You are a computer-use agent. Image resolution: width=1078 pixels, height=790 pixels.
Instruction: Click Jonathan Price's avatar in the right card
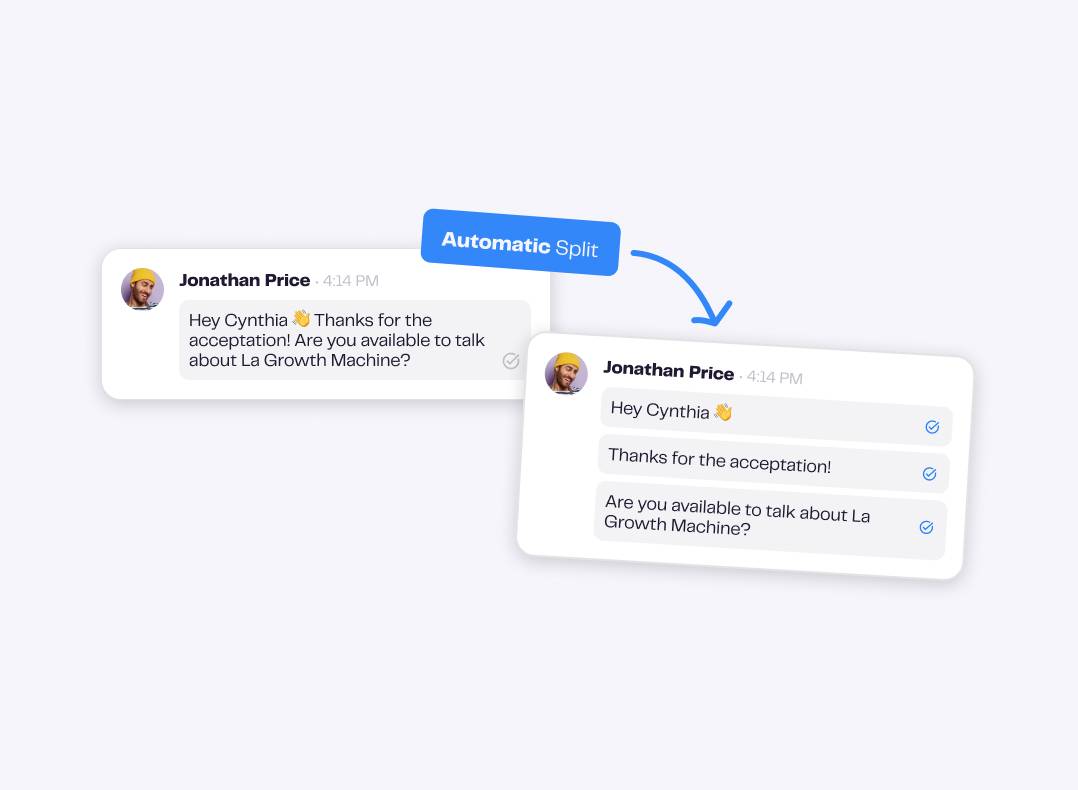coord(566,373)
